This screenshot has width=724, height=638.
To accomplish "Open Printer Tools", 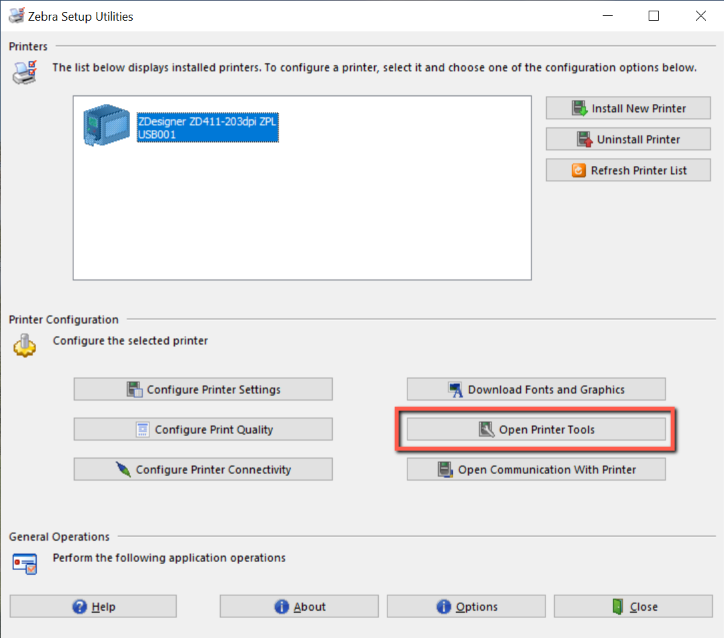I will point(536,429).
